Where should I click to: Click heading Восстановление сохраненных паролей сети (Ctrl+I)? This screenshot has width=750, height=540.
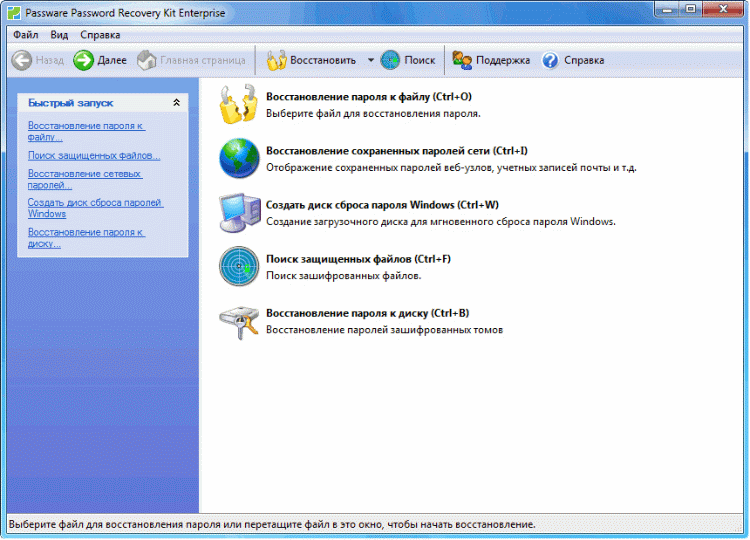(x=397, y=151)
